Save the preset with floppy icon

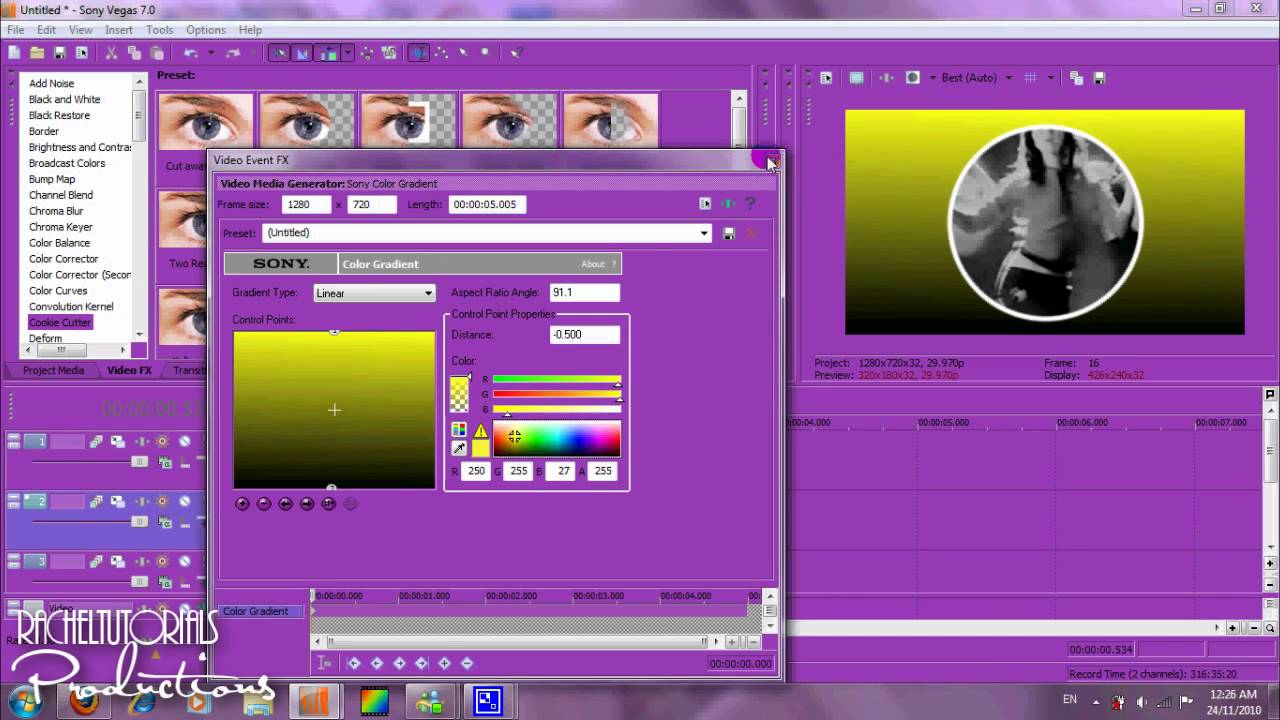pos(729,233)
